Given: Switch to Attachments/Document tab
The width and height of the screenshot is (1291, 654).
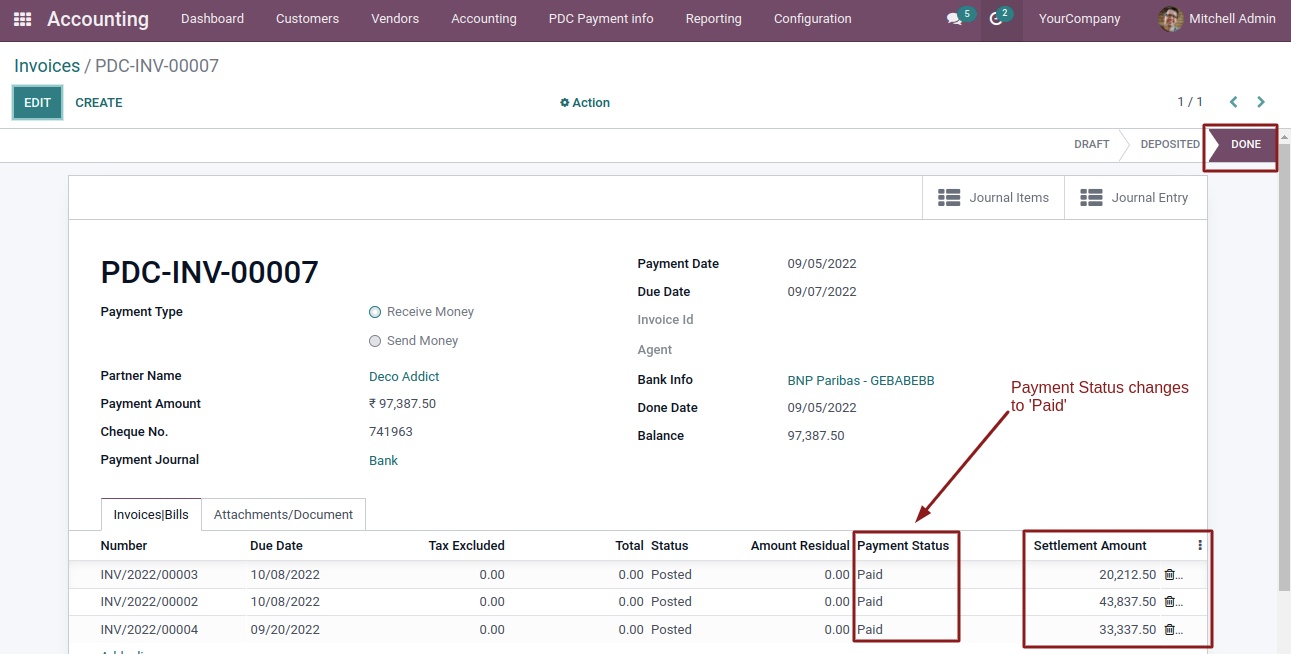Looking at the screenshot, I should (x=283, y=515).
